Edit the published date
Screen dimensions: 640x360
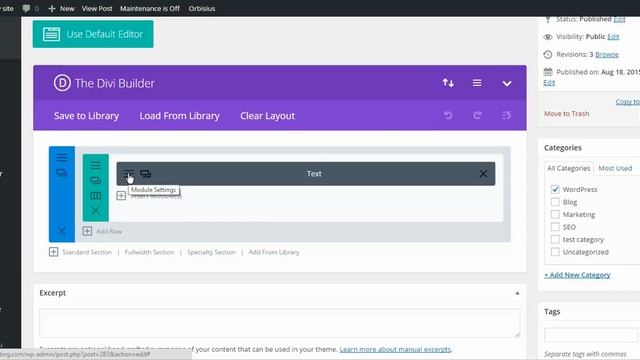pos(549,82)
